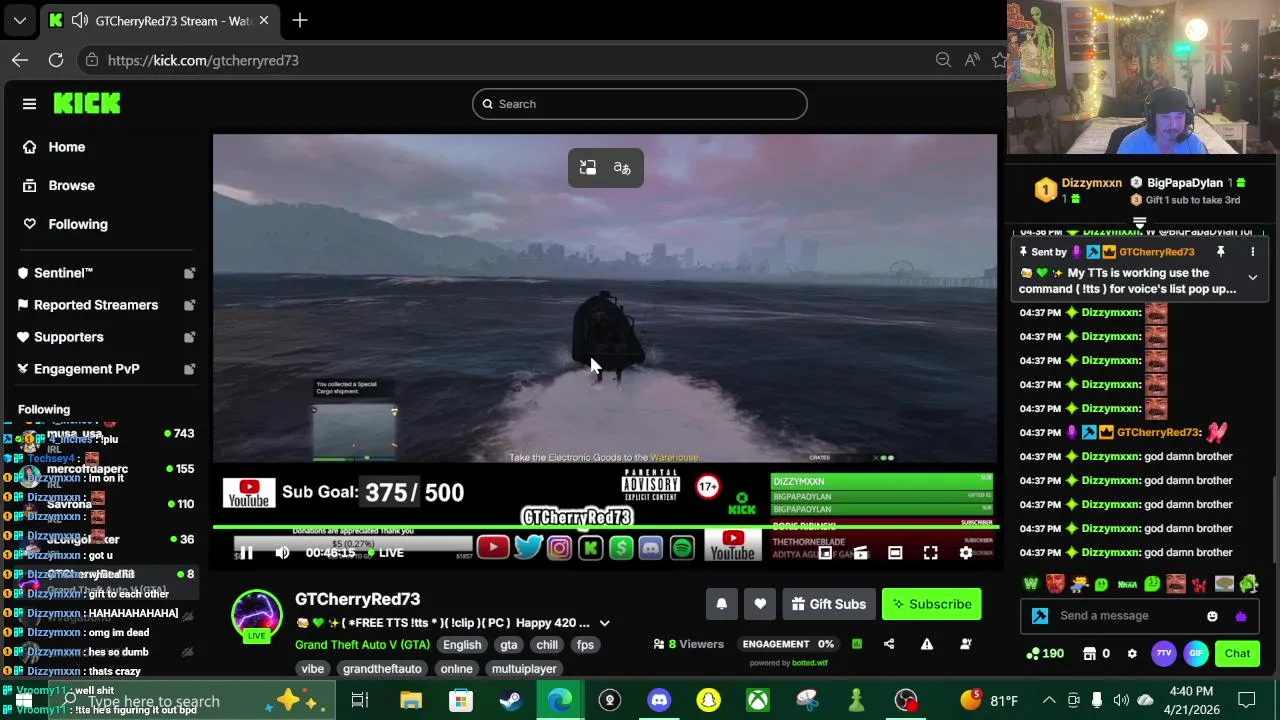Screen dimensions: 1280x720
Task: Send message with Chat button
Action: pos(1237,654)
